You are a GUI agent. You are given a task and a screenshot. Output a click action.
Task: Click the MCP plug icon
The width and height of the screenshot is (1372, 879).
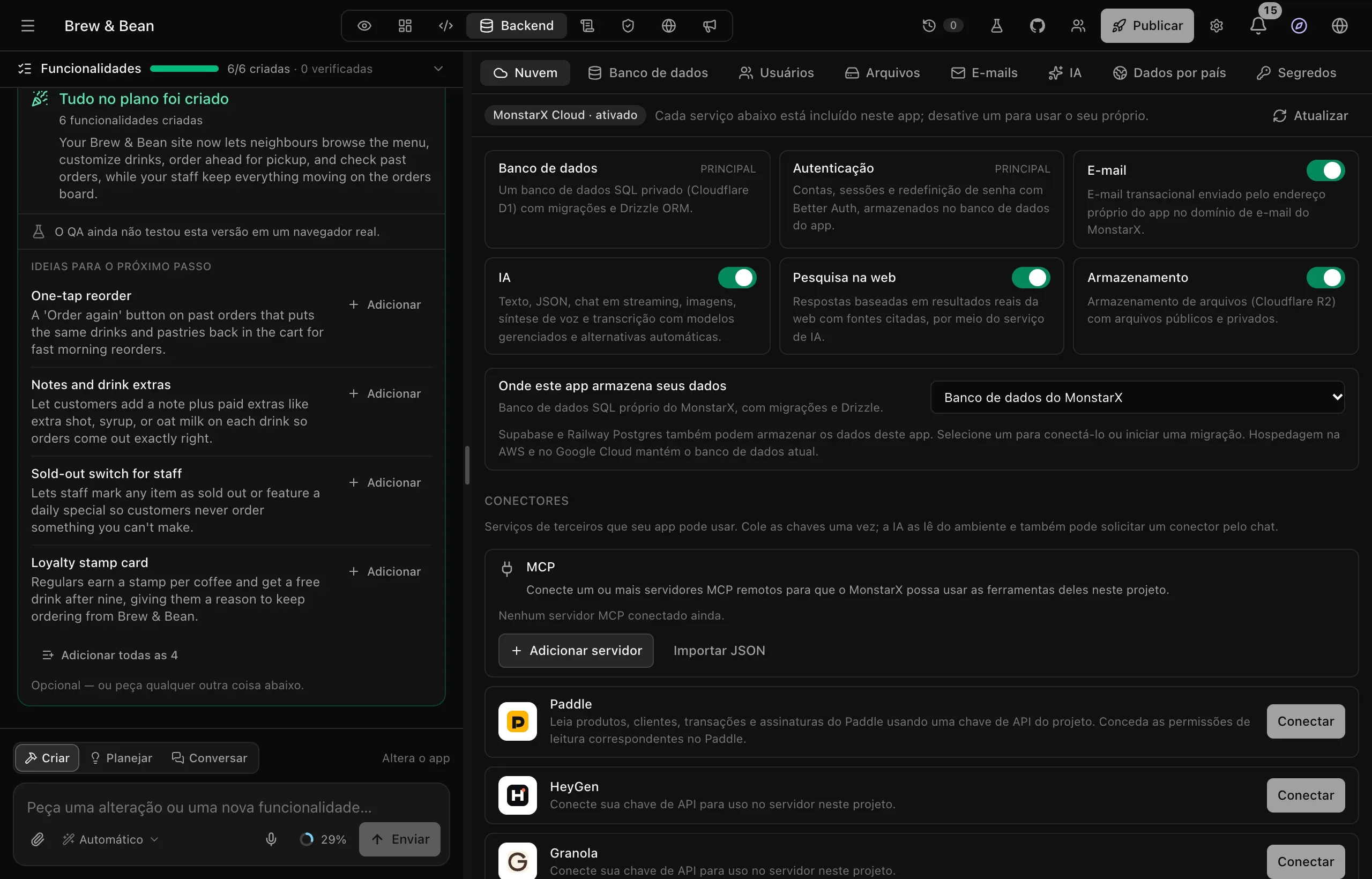(507, 569)
